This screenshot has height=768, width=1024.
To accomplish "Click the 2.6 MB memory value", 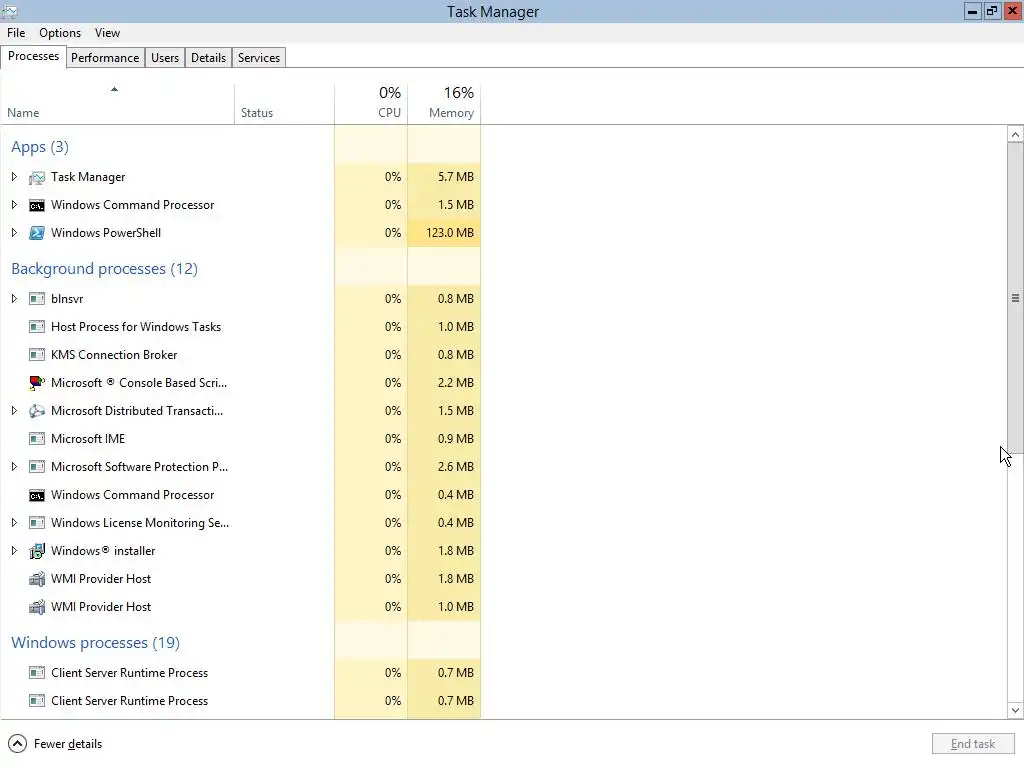I will click(456, 468).
